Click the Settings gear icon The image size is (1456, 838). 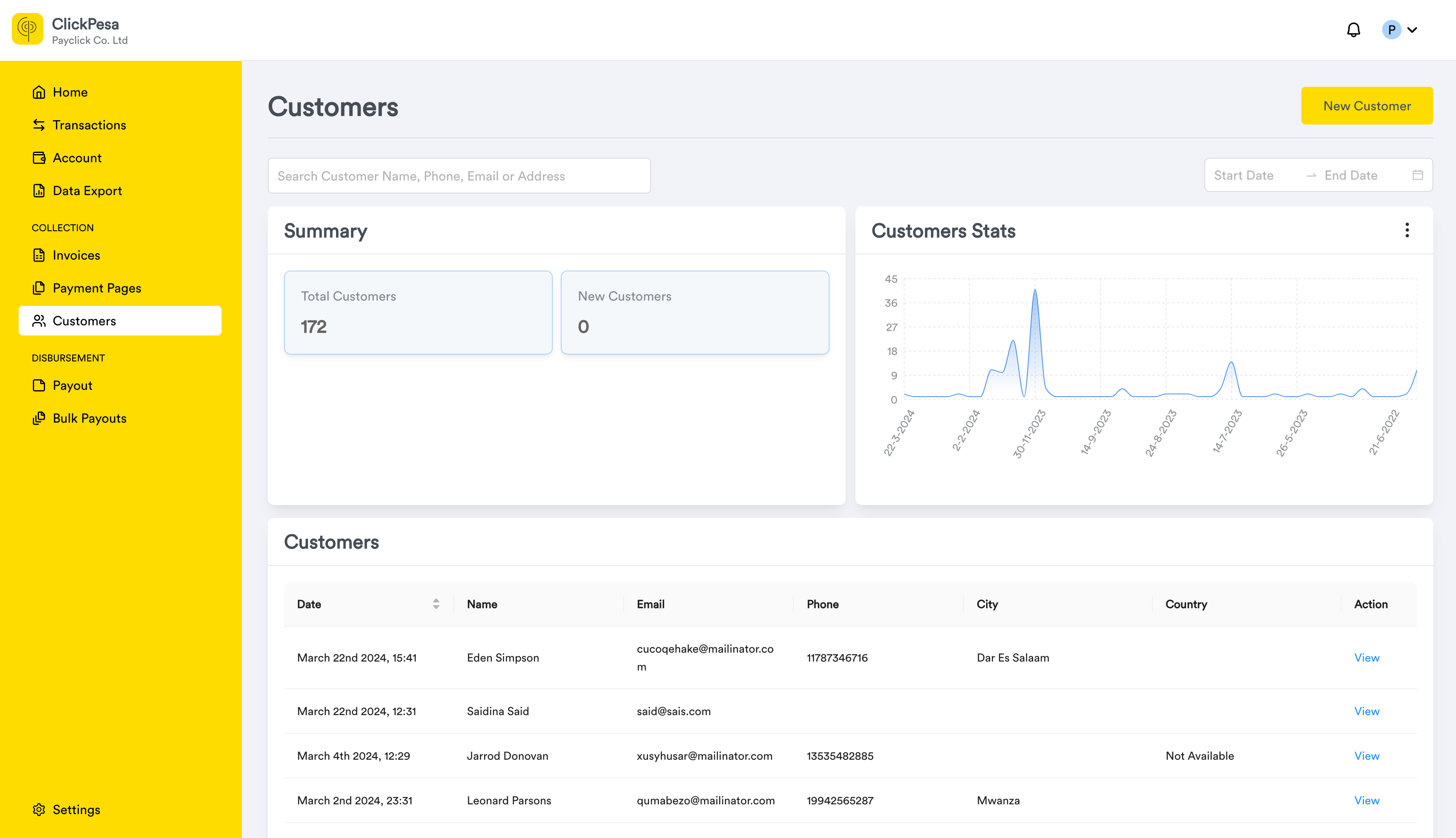[x=39, y=809]
